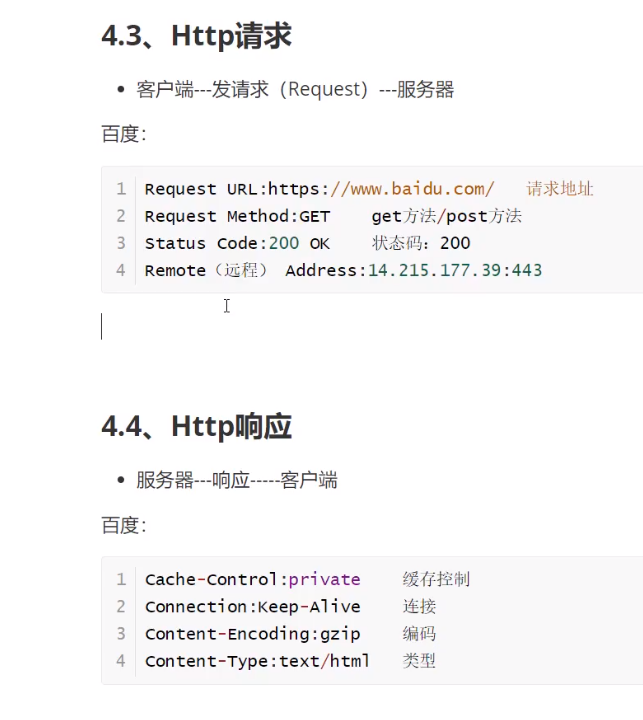Viewport: 643px width, 720px height.
Task: Place cursor in the 客户端---发请求 bullet line
Action: point(295,90)
